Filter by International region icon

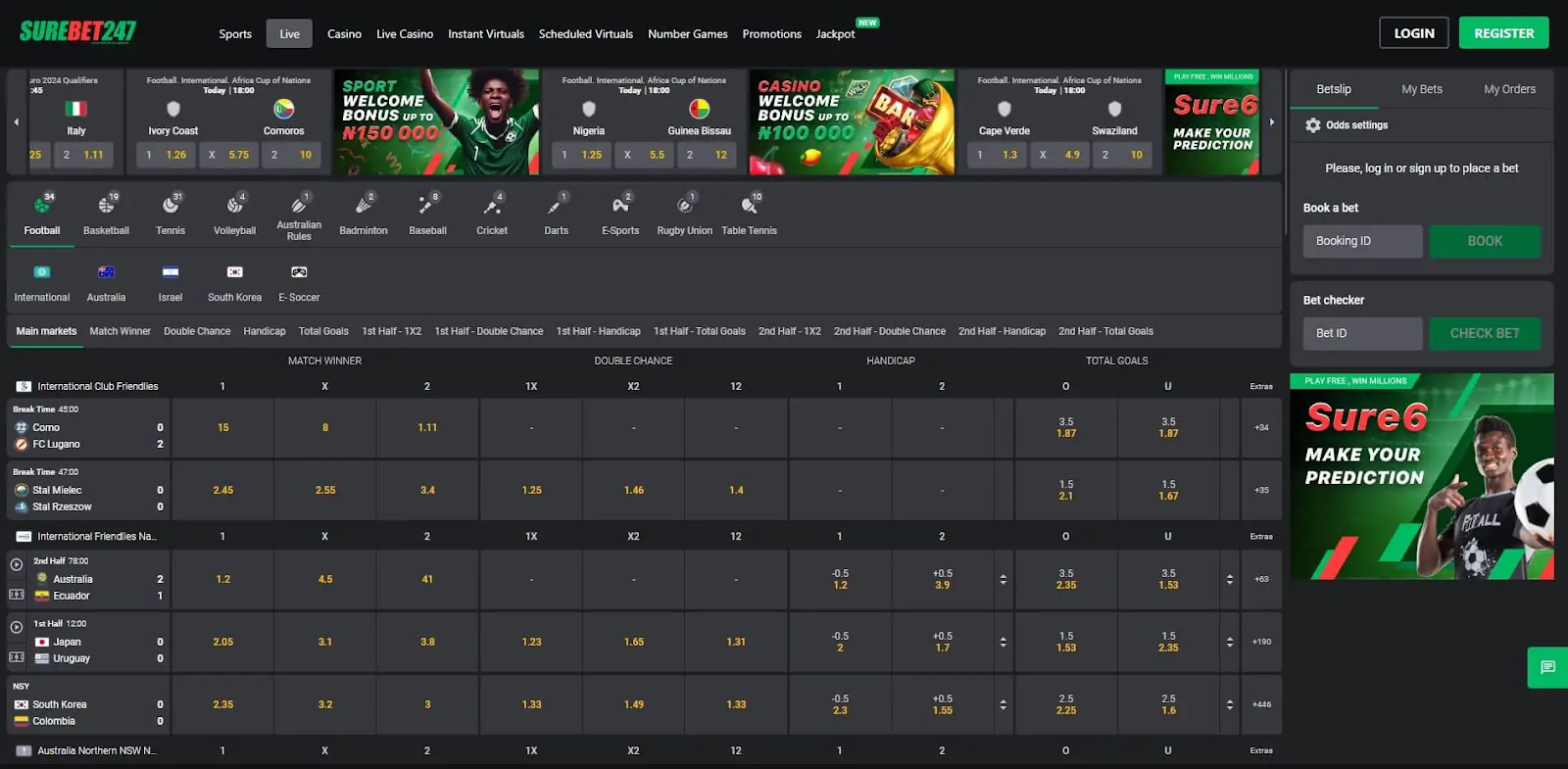tap(42, 272)
